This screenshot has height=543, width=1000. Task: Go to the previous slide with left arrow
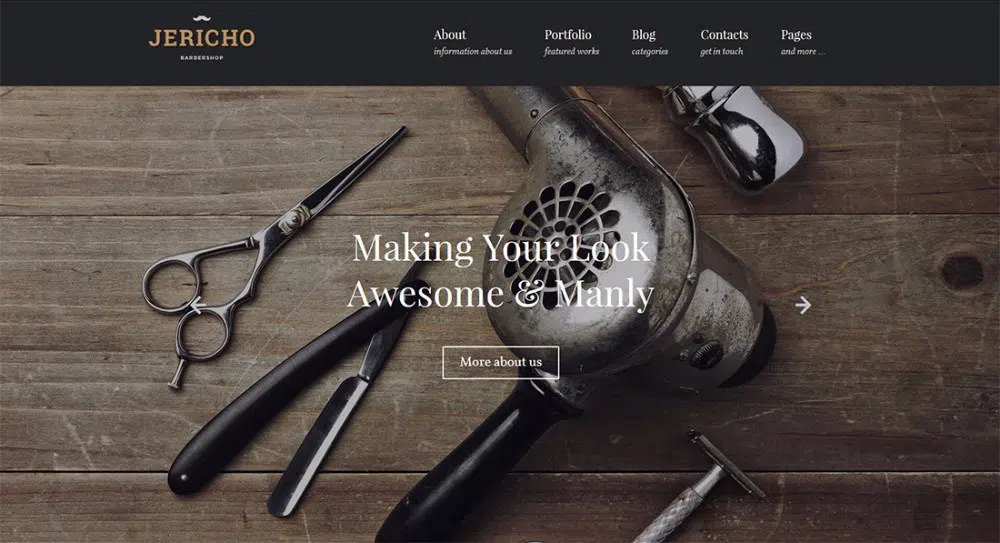coord(197,306)
